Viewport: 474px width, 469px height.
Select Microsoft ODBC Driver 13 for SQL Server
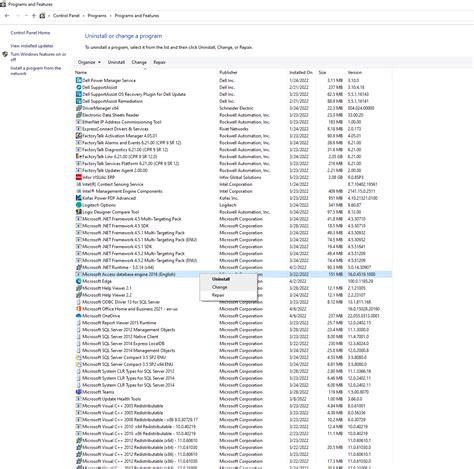tap(233, 302)
